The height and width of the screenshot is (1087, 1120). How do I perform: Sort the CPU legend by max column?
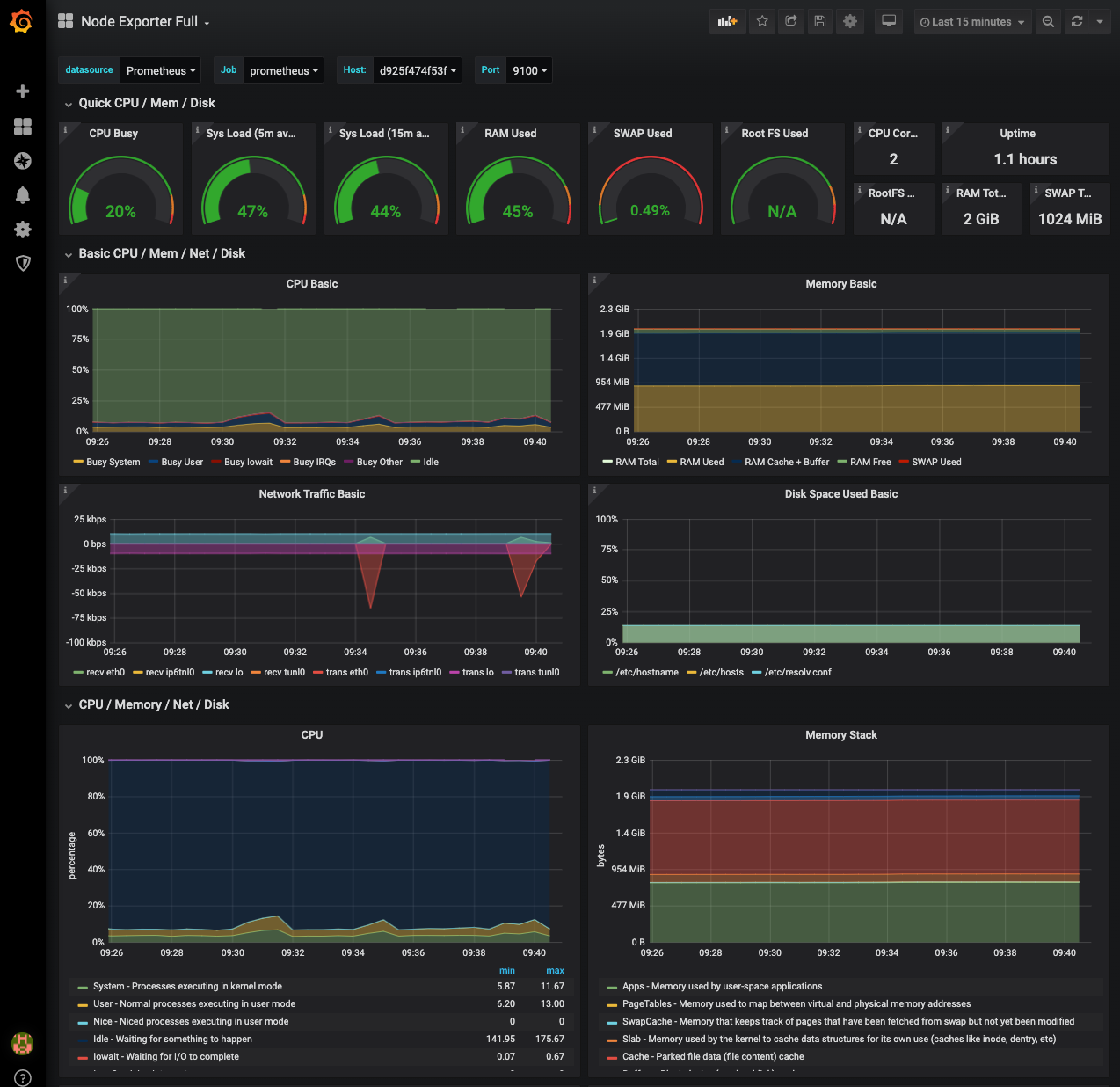555,971
